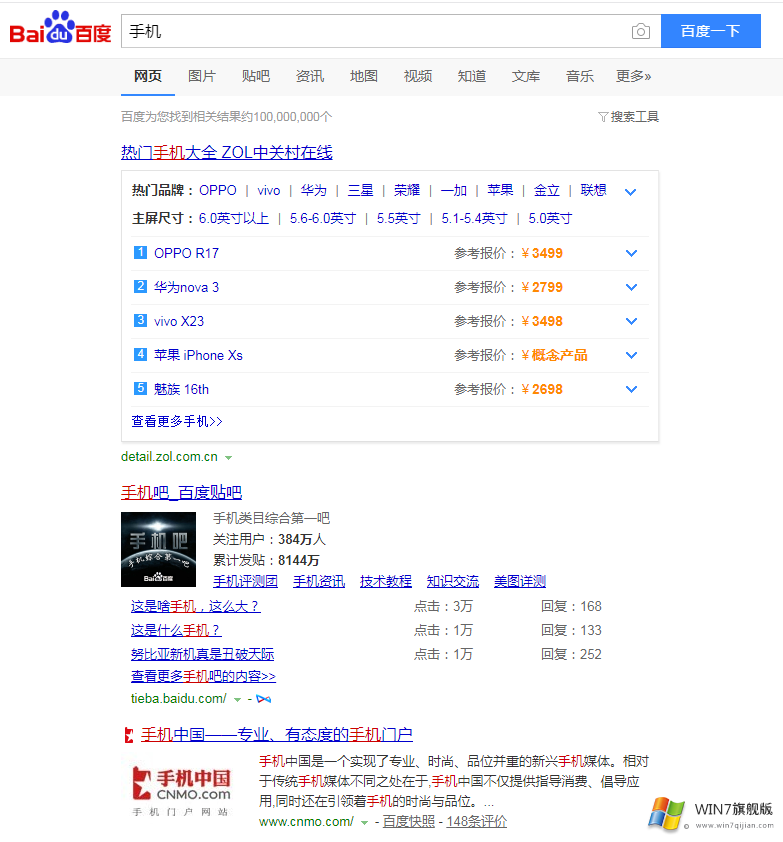The width and height of the screenshot is (783, 842).
Task: Open post 努比亚新机真是丑破天际
Action: [x=202, y=654]
